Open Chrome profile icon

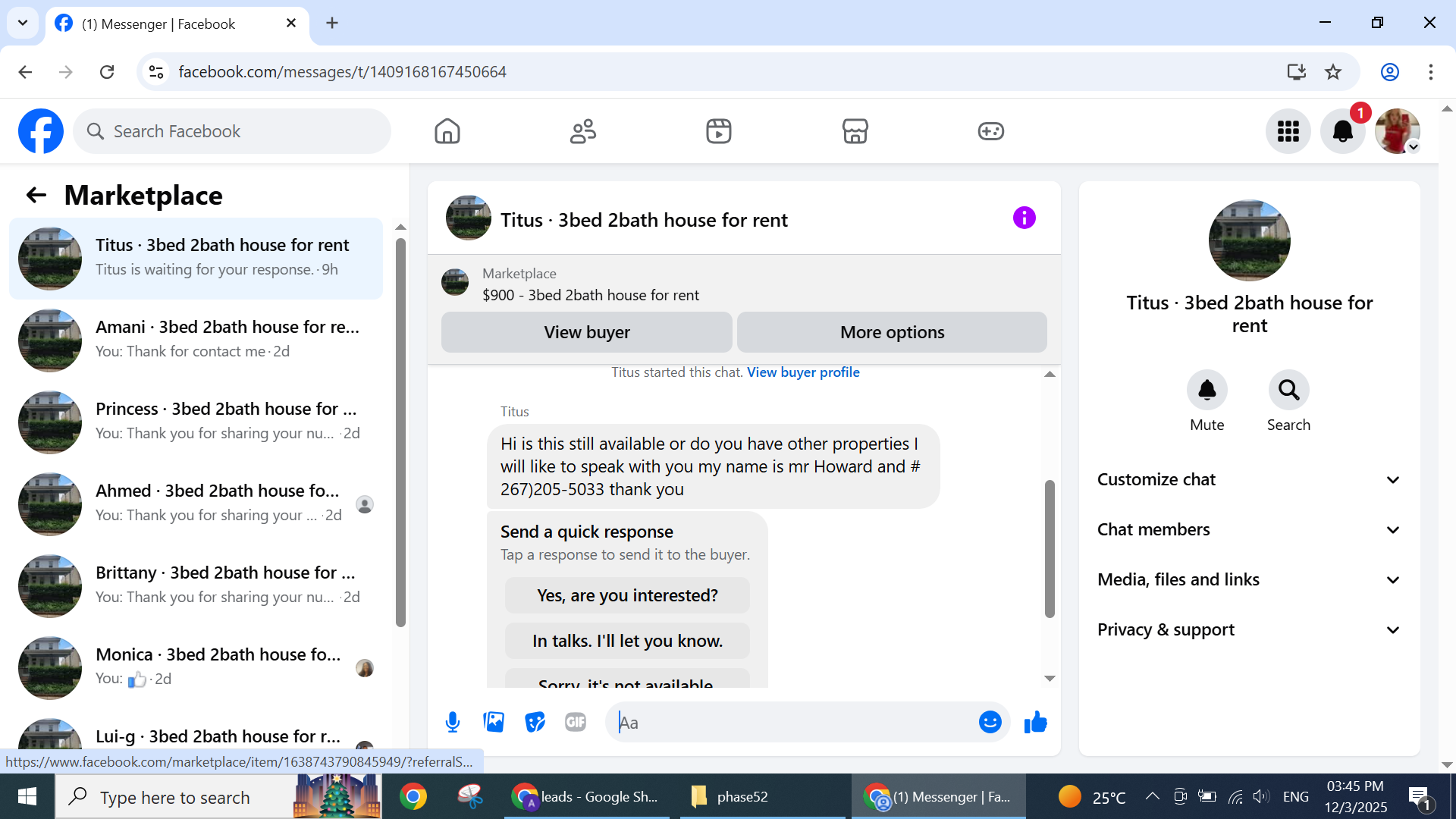click(x=1390, y=72)
